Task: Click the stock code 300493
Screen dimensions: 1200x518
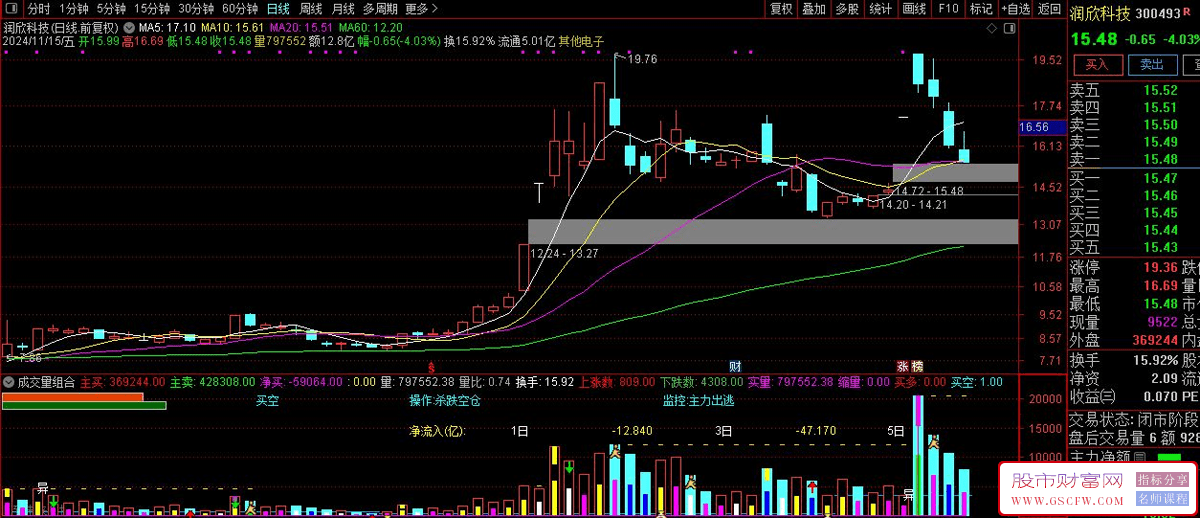Action: coord(1160,13)
